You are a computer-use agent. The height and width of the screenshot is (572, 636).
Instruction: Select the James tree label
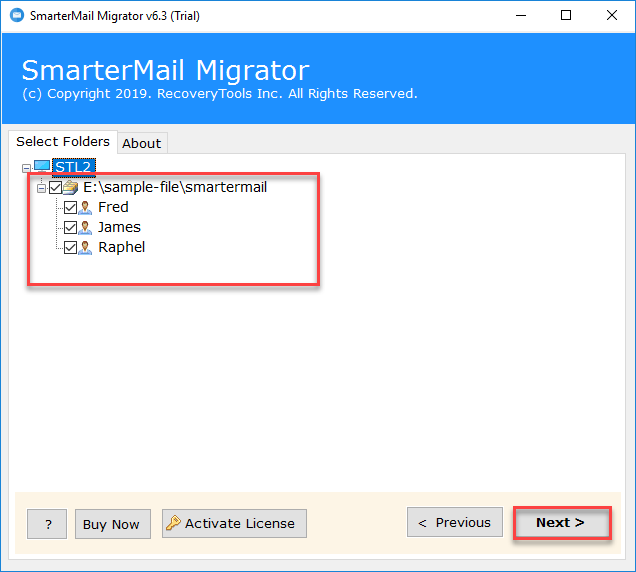click(119, 227)
